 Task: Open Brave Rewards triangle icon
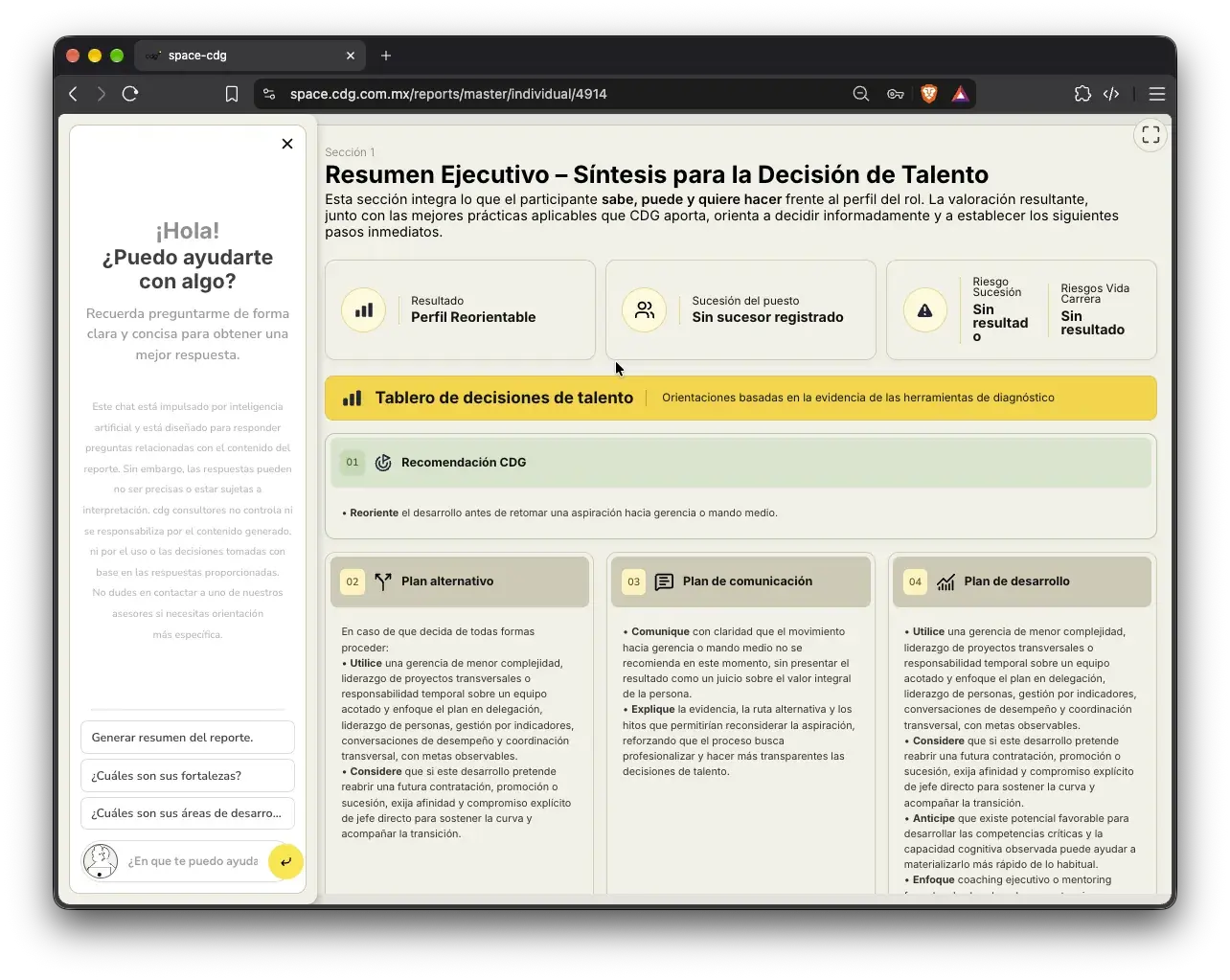(960, 94)
